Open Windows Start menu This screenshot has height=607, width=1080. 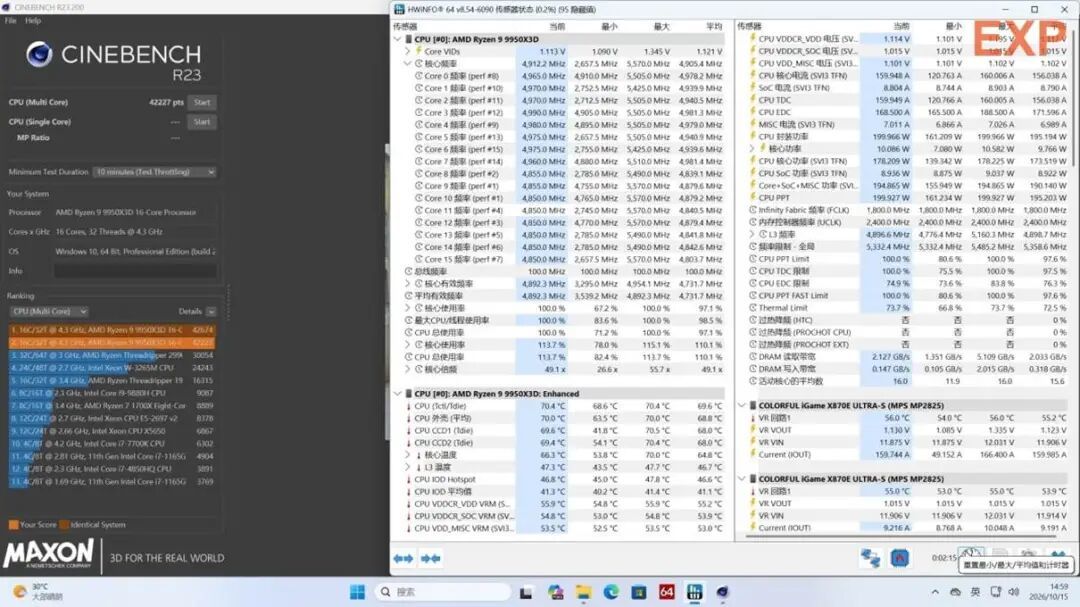pyautogui.click(x=357, y=592)
